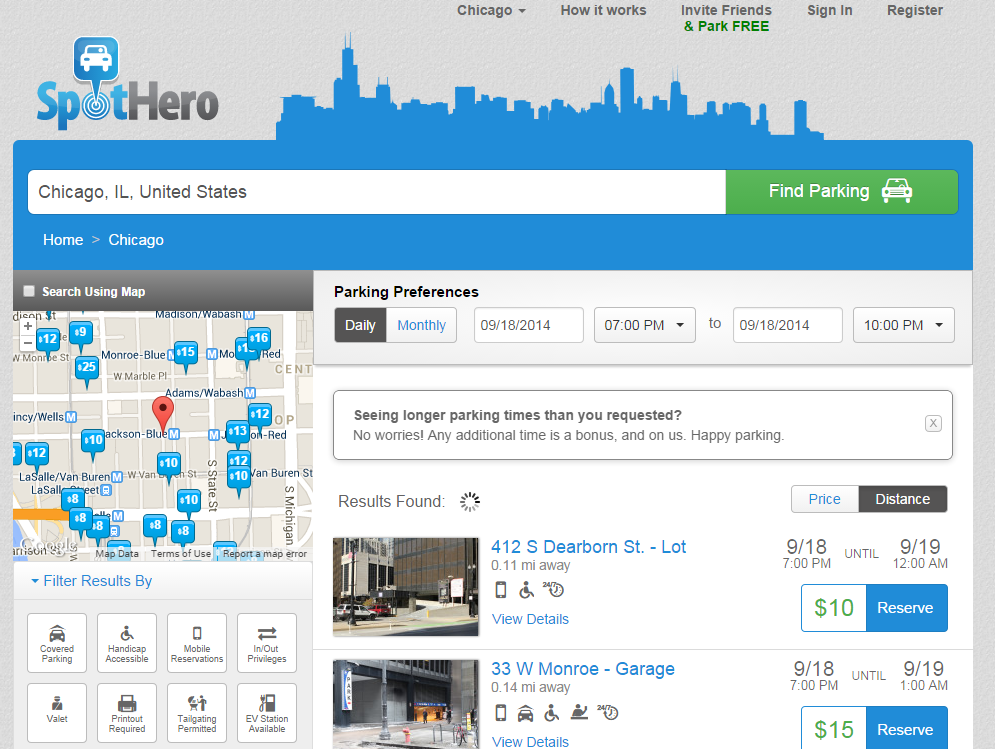
Task: Click the $15 price for Monroe garage
Action: 834,729
